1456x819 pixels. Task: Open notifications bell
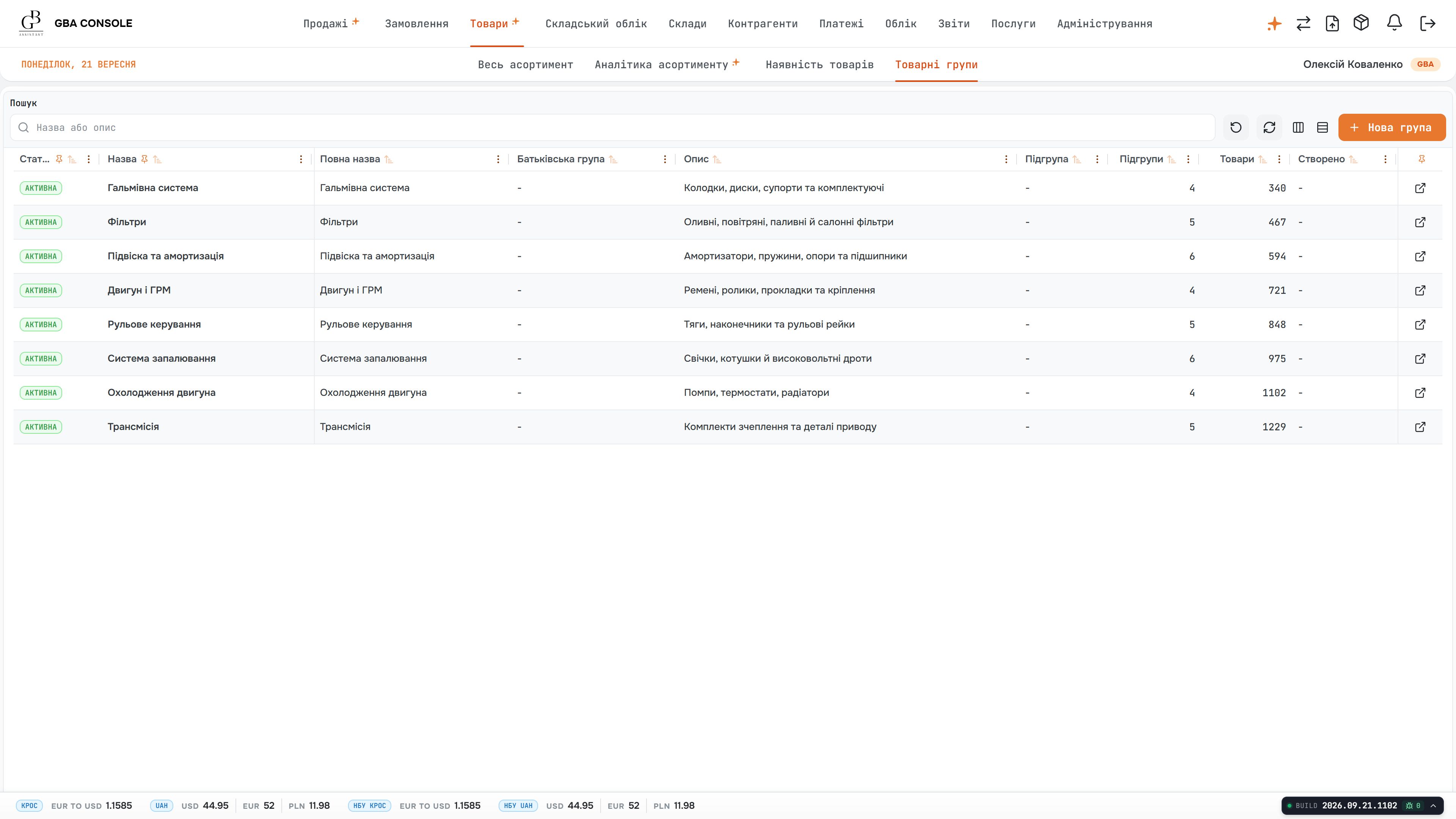point(1395,23)
